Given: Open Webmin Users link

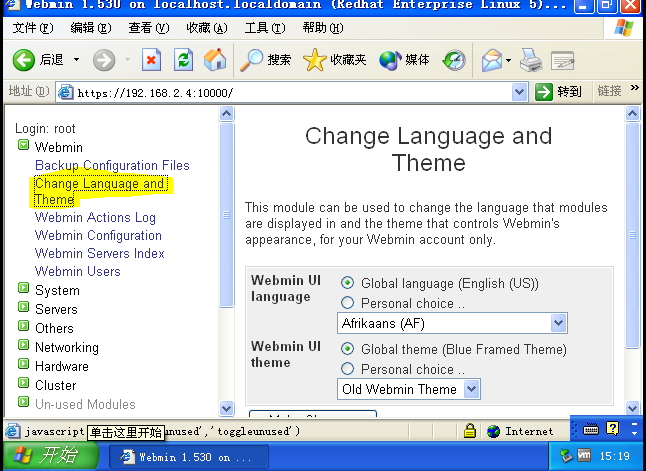Looking at the screenshot, I should point(77,272).
